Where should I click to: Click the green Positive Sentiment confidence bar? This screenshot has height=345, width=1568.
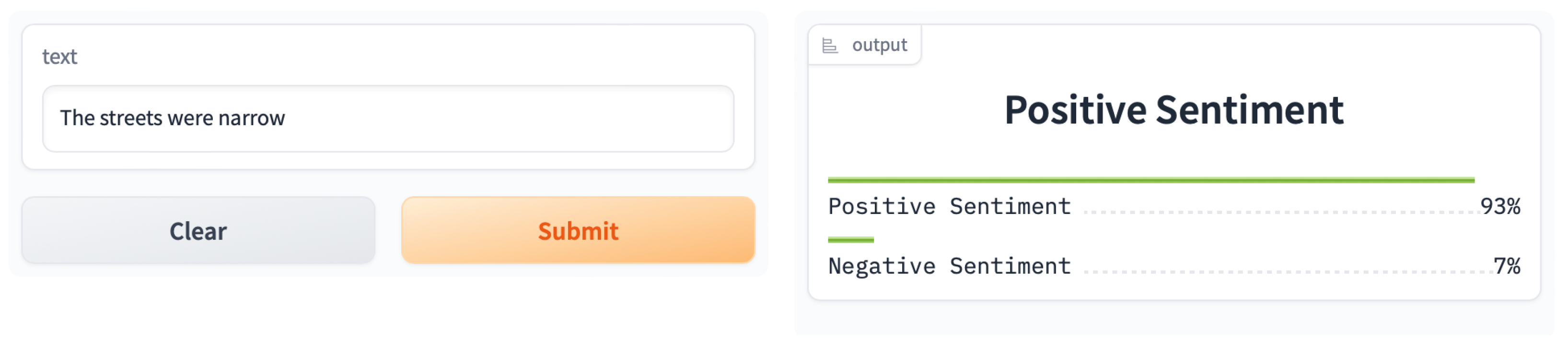(x=1150, y=180)
